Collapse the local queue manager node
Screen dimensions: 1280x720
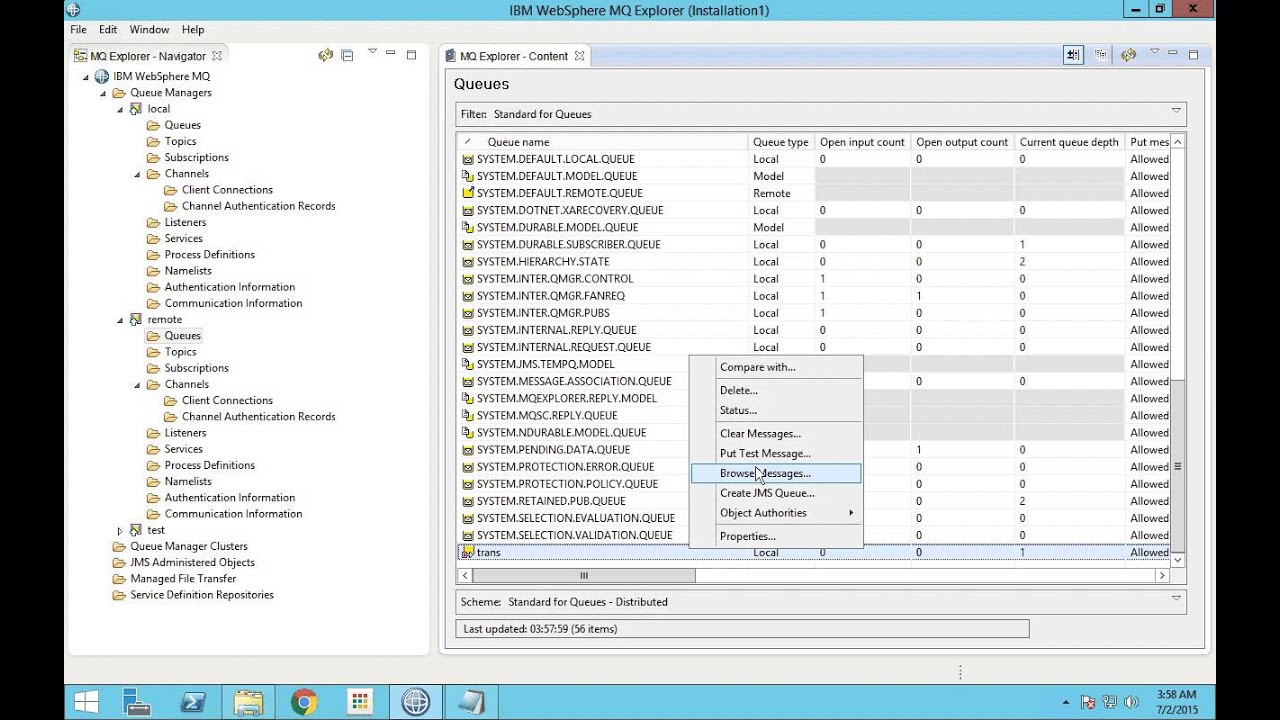coord(120,109)
